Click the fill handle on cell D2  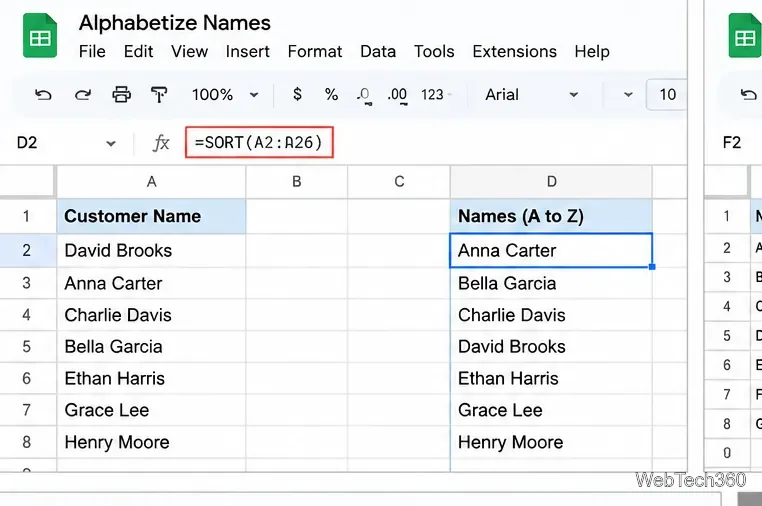coord(652,267)
